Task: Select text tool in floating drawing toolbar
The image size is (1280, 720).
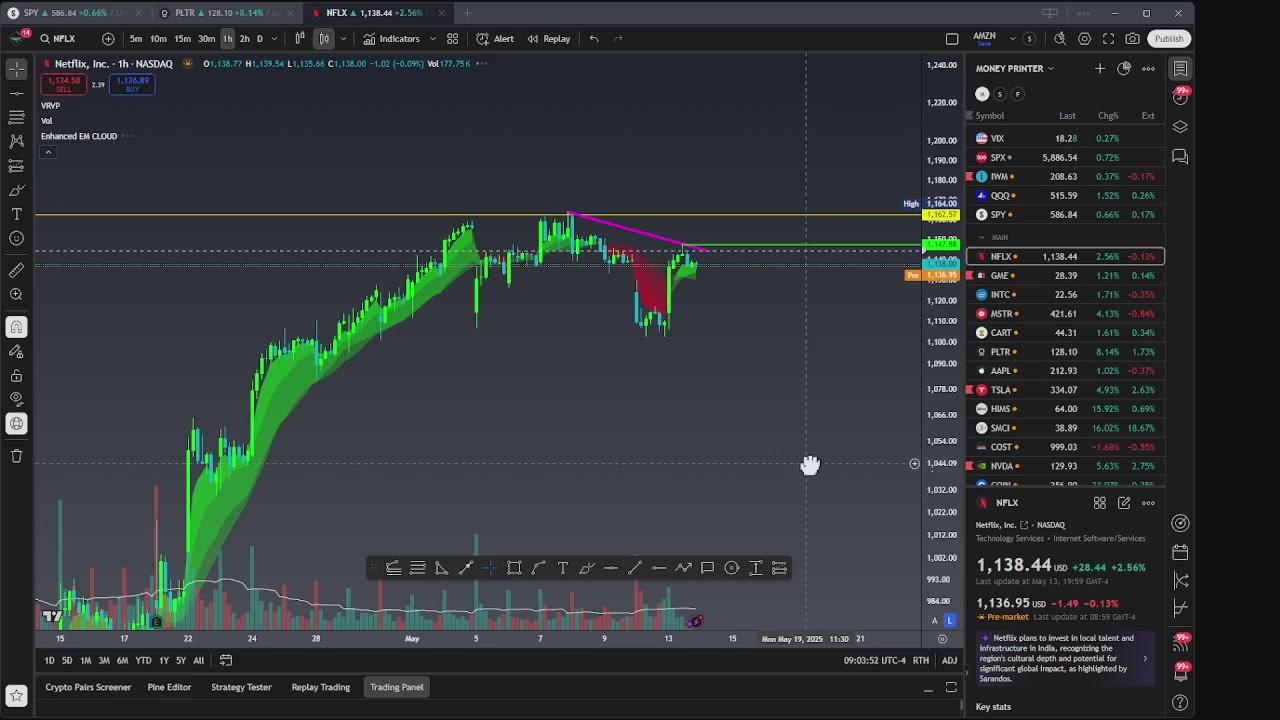Action: coord(562,568)
